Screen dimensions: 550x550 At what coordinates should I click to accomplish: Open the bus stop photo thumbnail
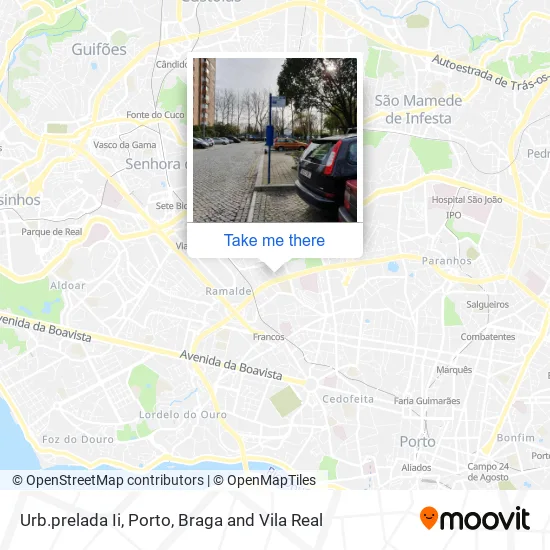275,140
